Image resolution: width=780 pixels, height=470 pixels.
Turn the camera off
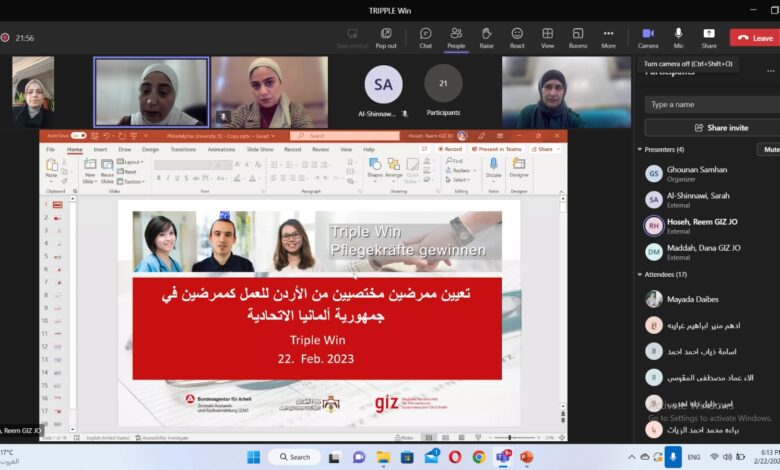coord(648,38)
